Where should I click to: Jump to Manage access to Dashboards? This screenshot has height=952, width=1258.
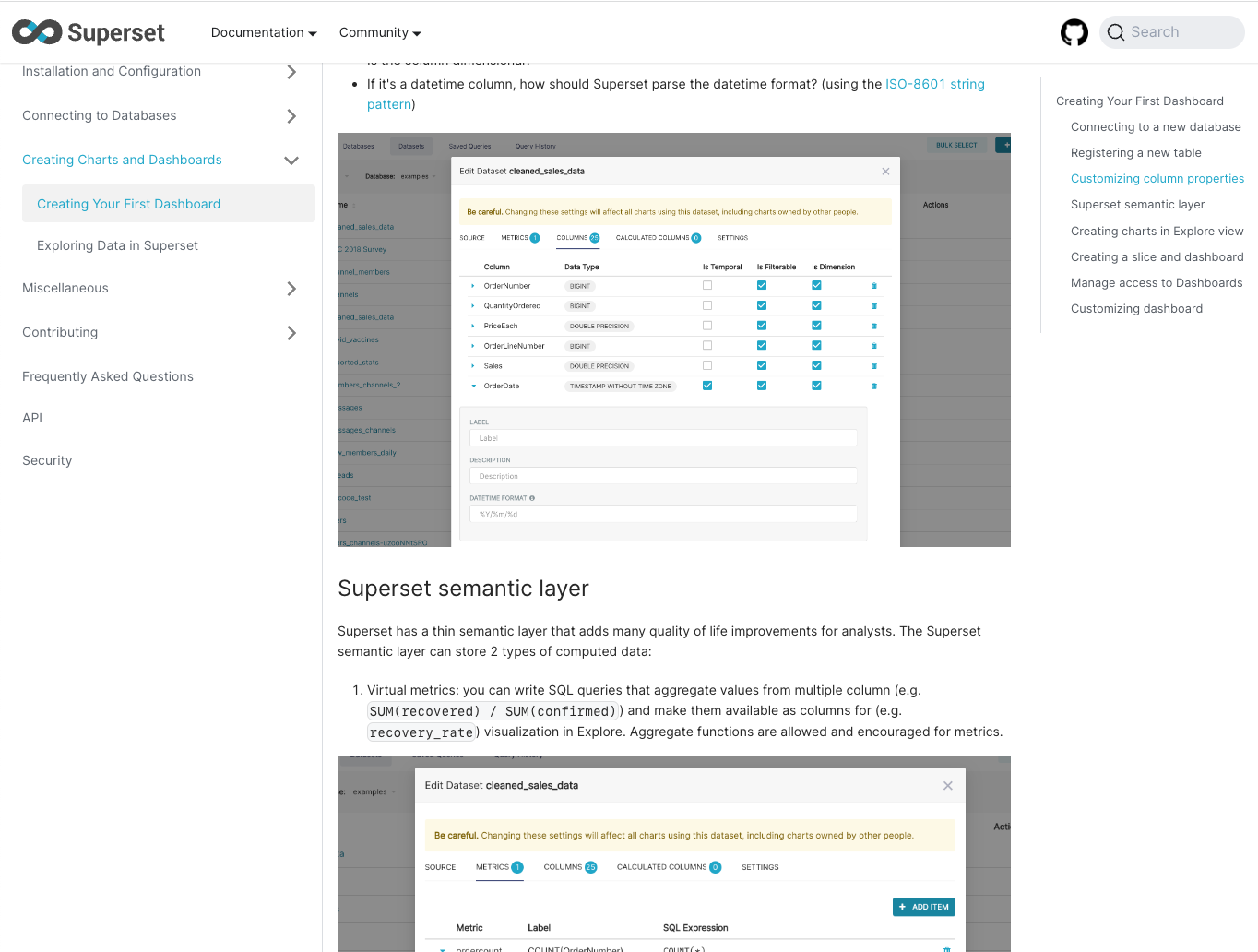pyautogui.click(x=1157, y=283)
